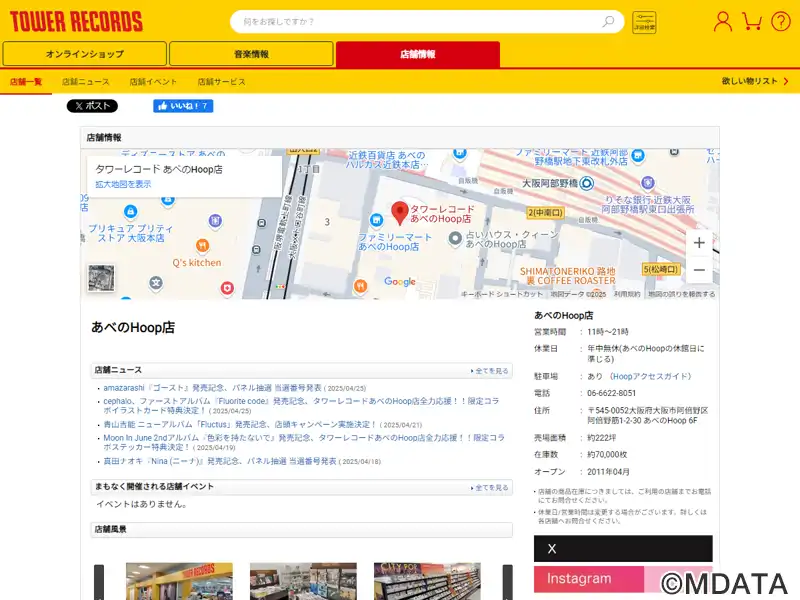
Task: Open the 店舗サービス submenu item
Action: coord(221,82)
